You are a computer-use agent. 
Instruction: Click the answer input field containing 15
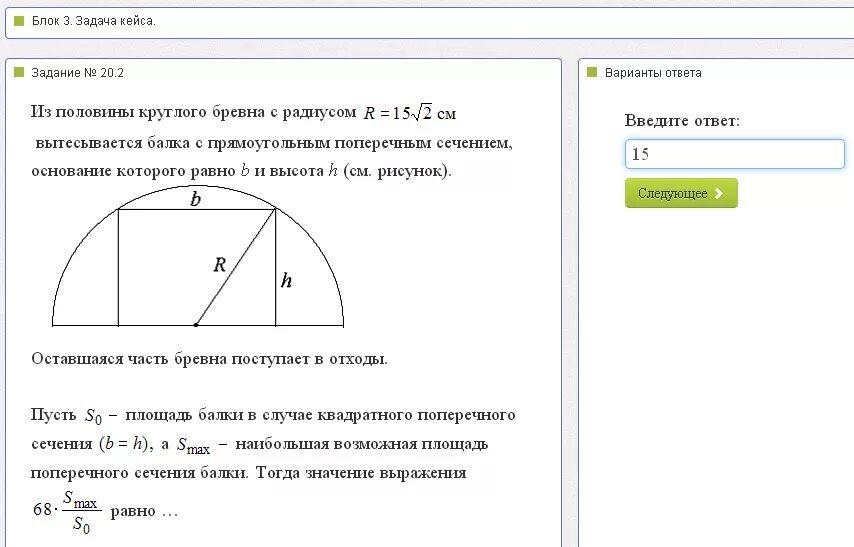[x=735, y=154]
